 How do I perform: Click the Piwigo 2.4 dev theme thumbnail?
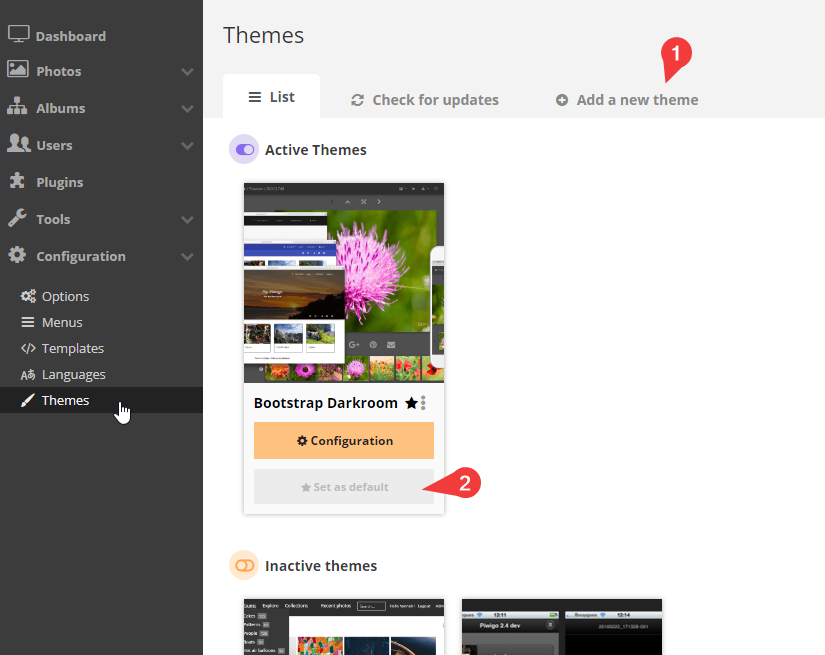562,627
